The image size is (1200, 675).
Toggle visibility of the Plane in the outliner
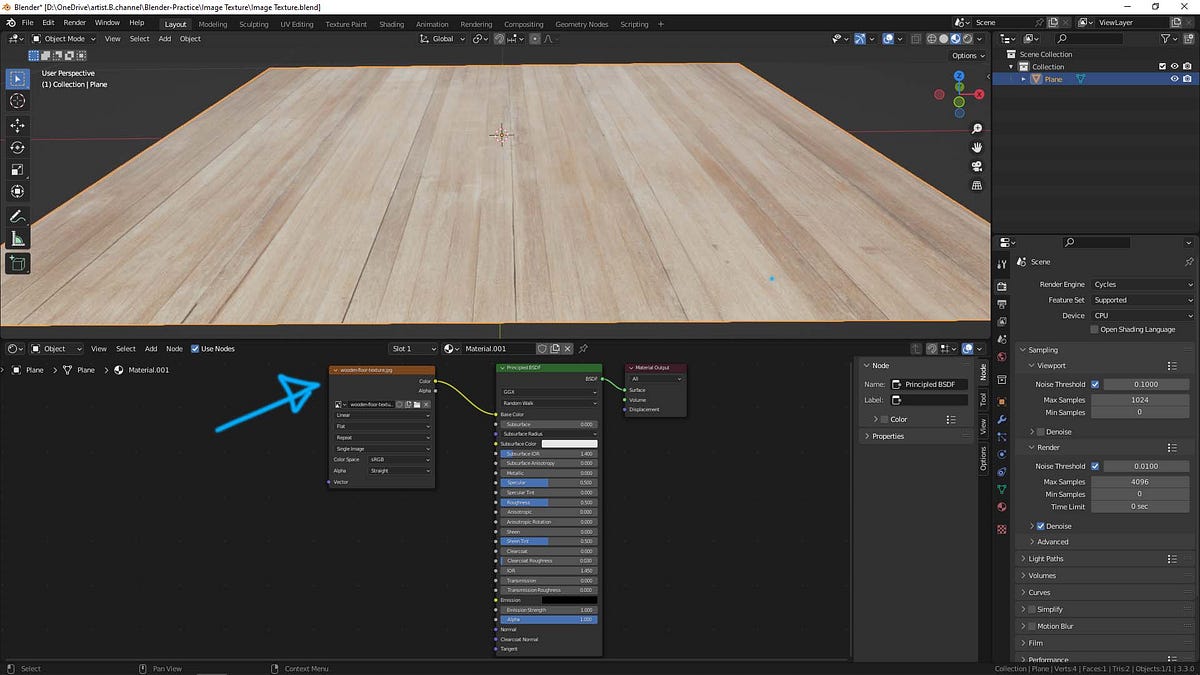click(1174, 78)
